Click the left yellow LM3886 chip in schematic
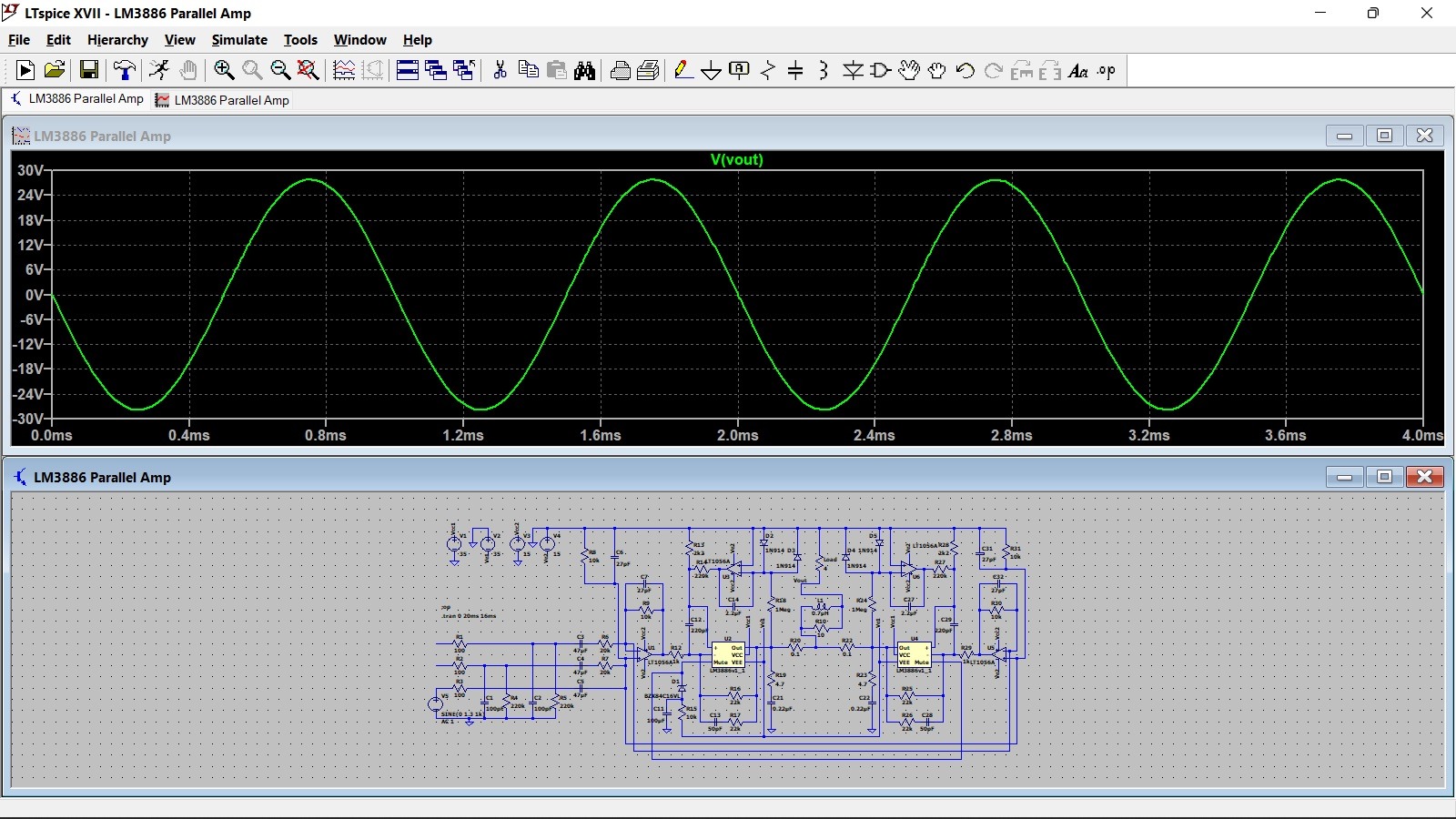 click(x=728, y=654)
